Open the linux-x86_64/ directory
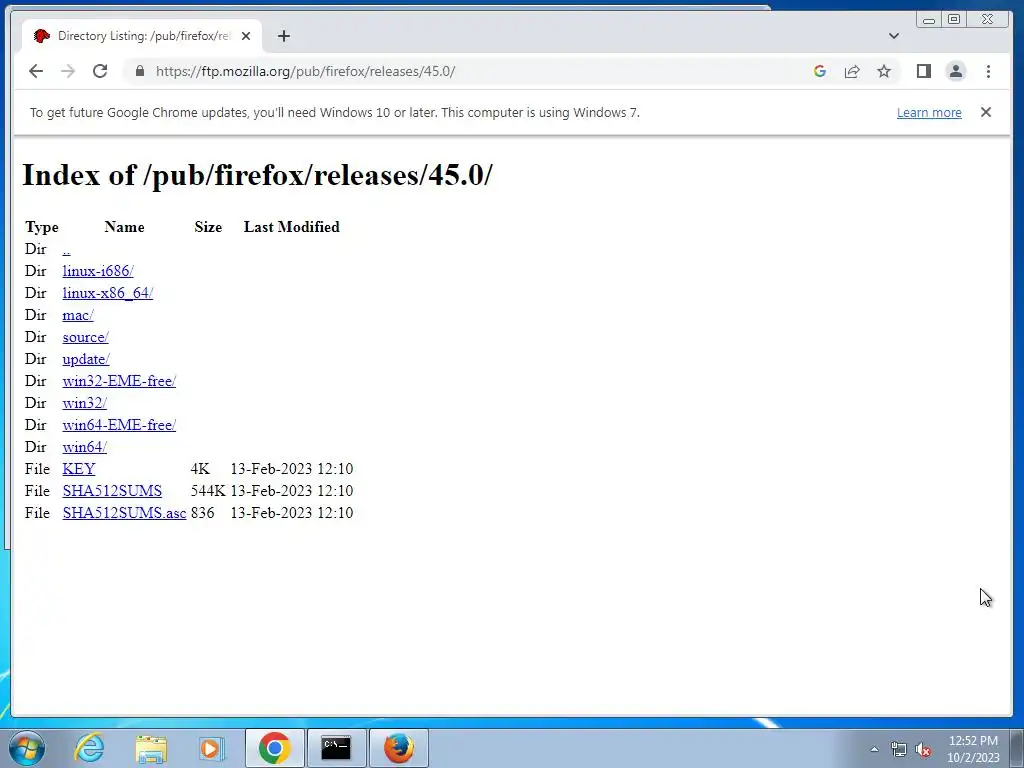 tap(108, 293)
